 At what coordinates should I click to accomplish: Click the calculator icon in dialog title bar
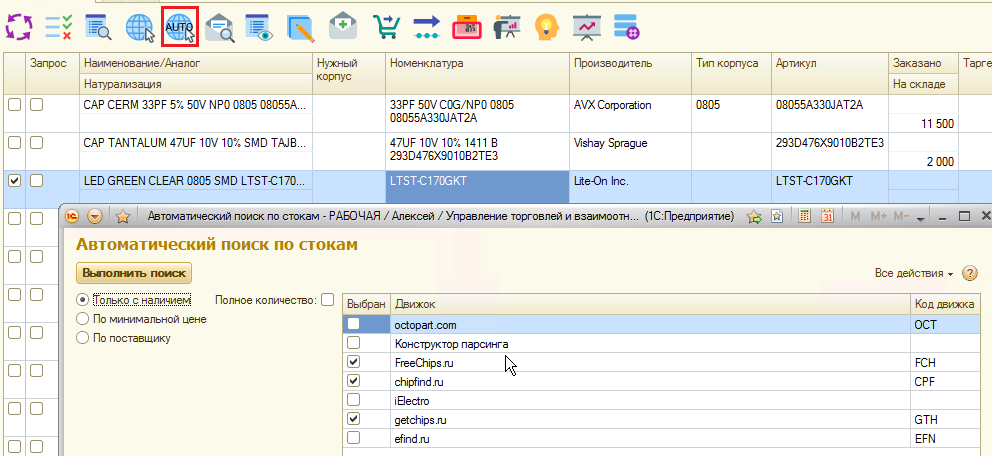[x=805, y=216]
